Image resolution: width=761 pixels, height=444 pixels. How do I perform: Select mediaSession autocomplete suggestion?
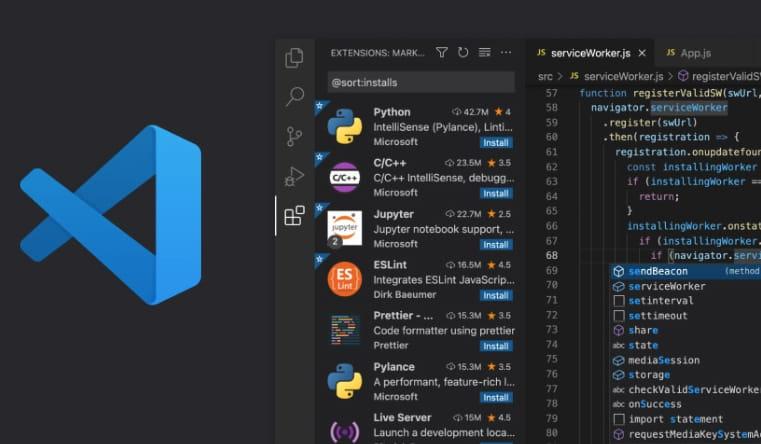pyautogui.click(x=685, y=360)
